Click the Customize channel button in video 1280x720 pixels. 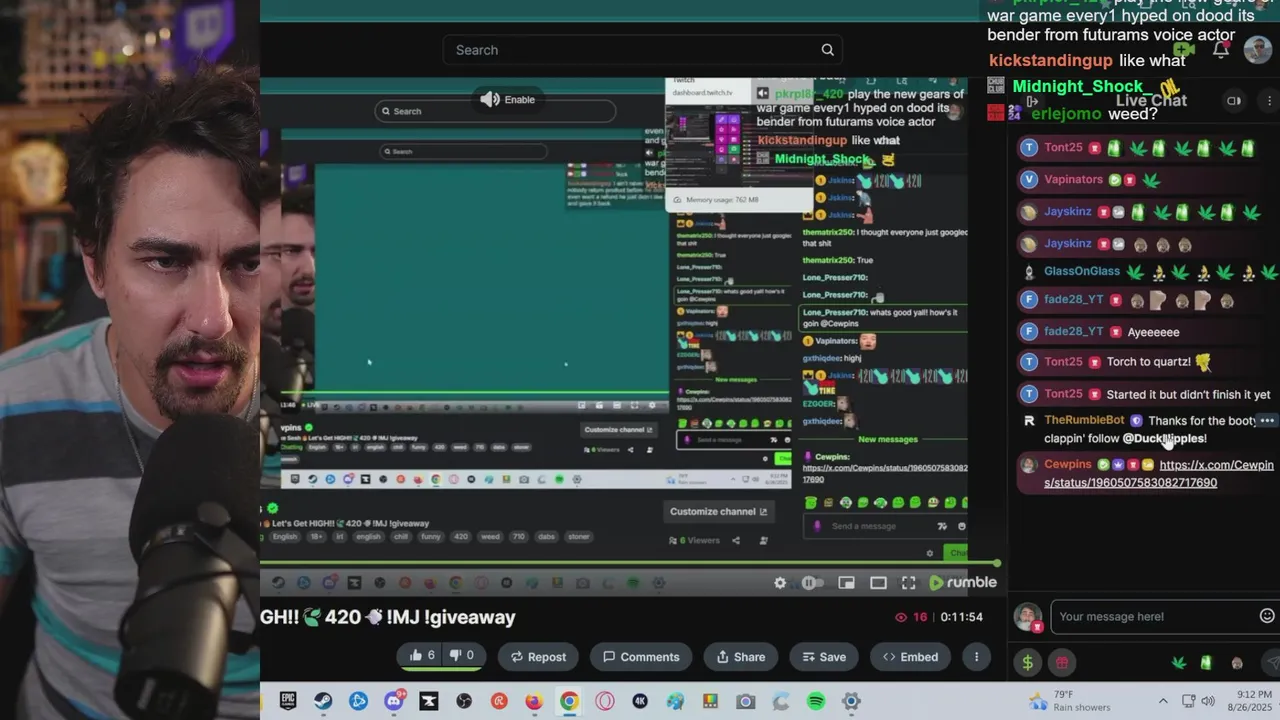click(x=718, y=511)
